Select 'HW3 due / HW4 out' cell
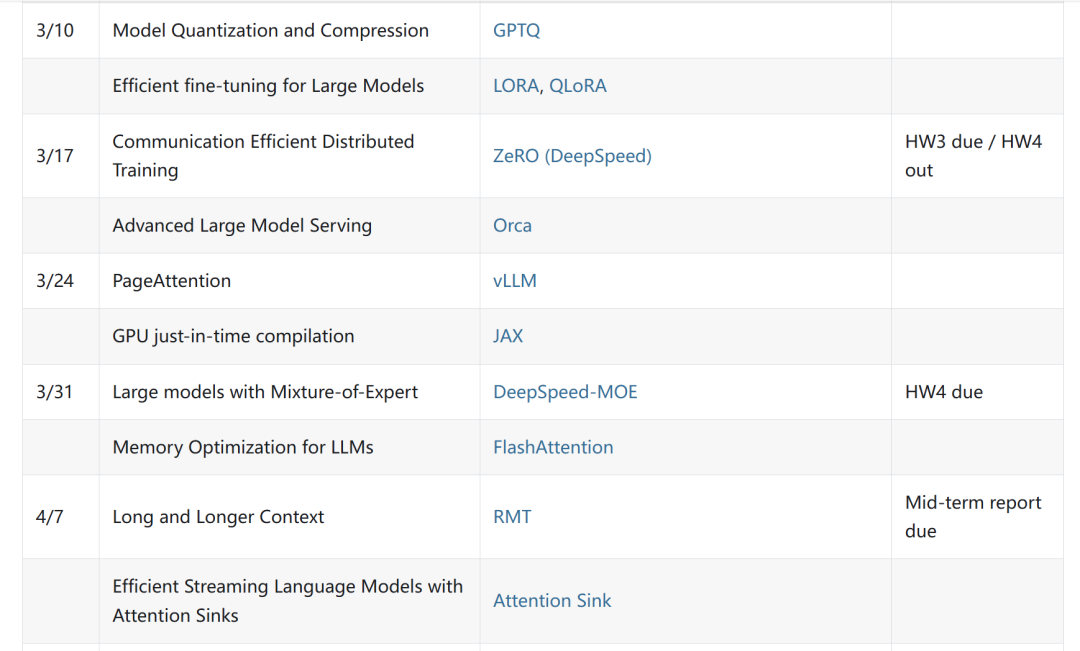 point(972,156)
